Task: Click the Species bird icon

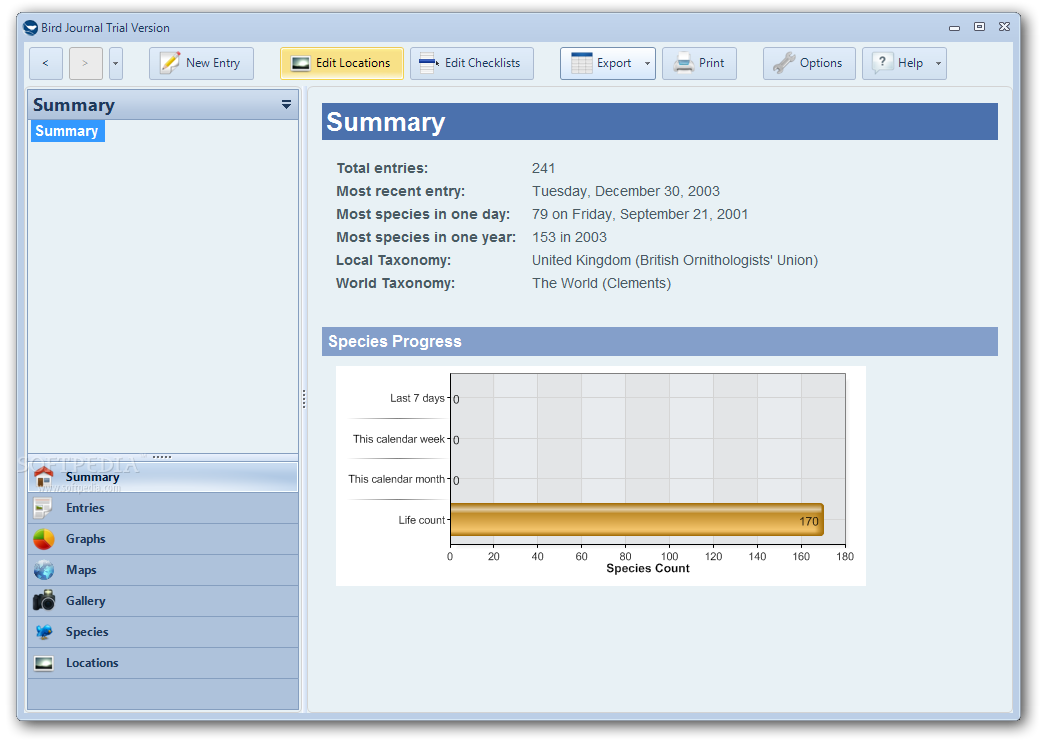Action: click(x=44, y=631)
